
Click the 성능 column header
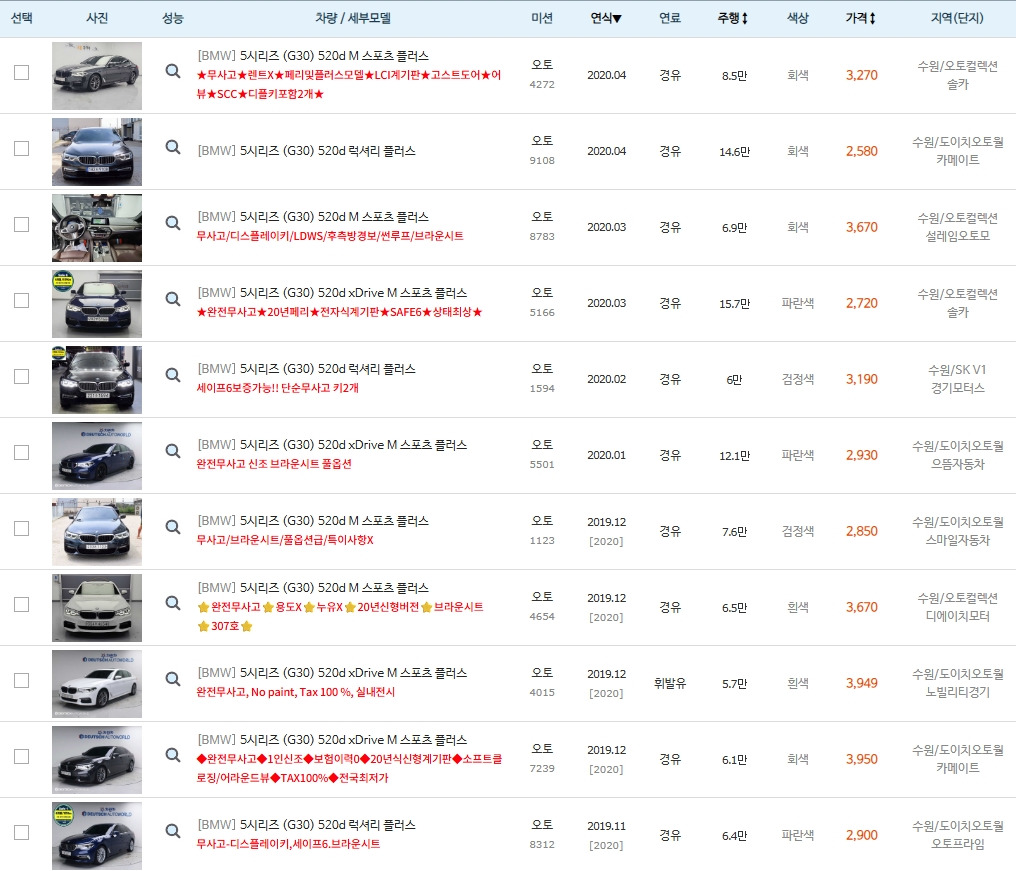tap(172, 18)
